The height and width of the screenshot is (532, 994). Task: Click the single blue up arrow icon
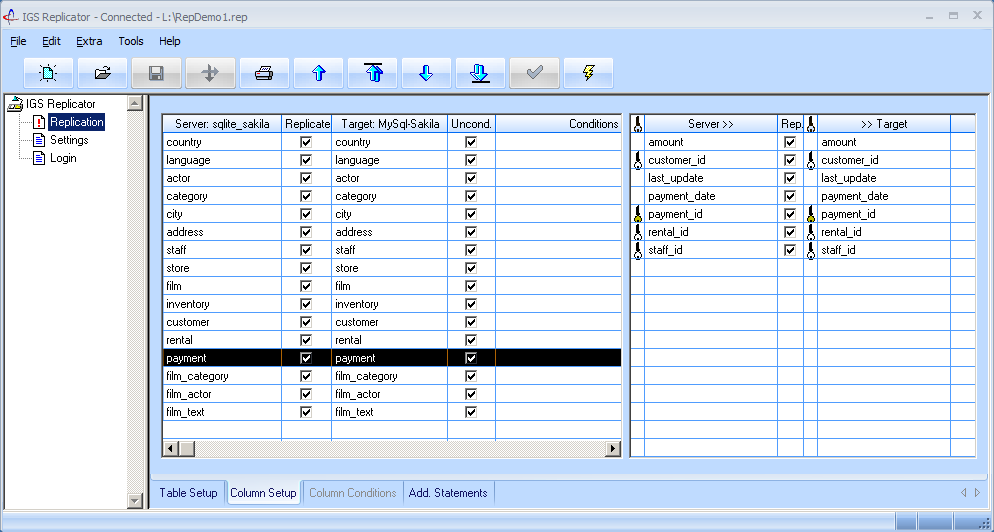(x=318, y=73)
